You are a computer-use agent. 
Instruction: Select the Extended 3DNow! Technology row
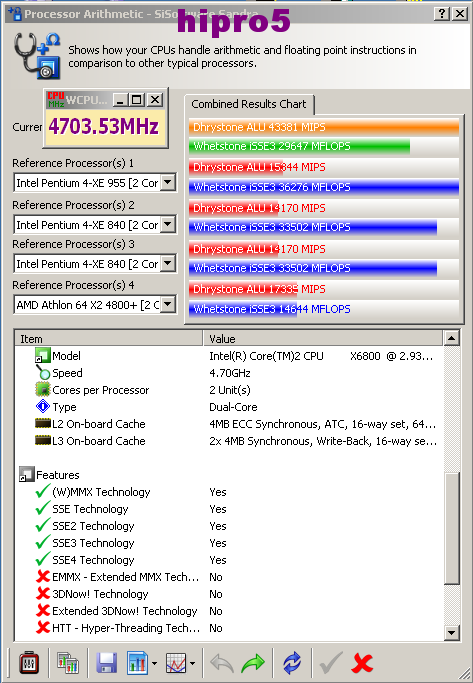click(229, 611)
